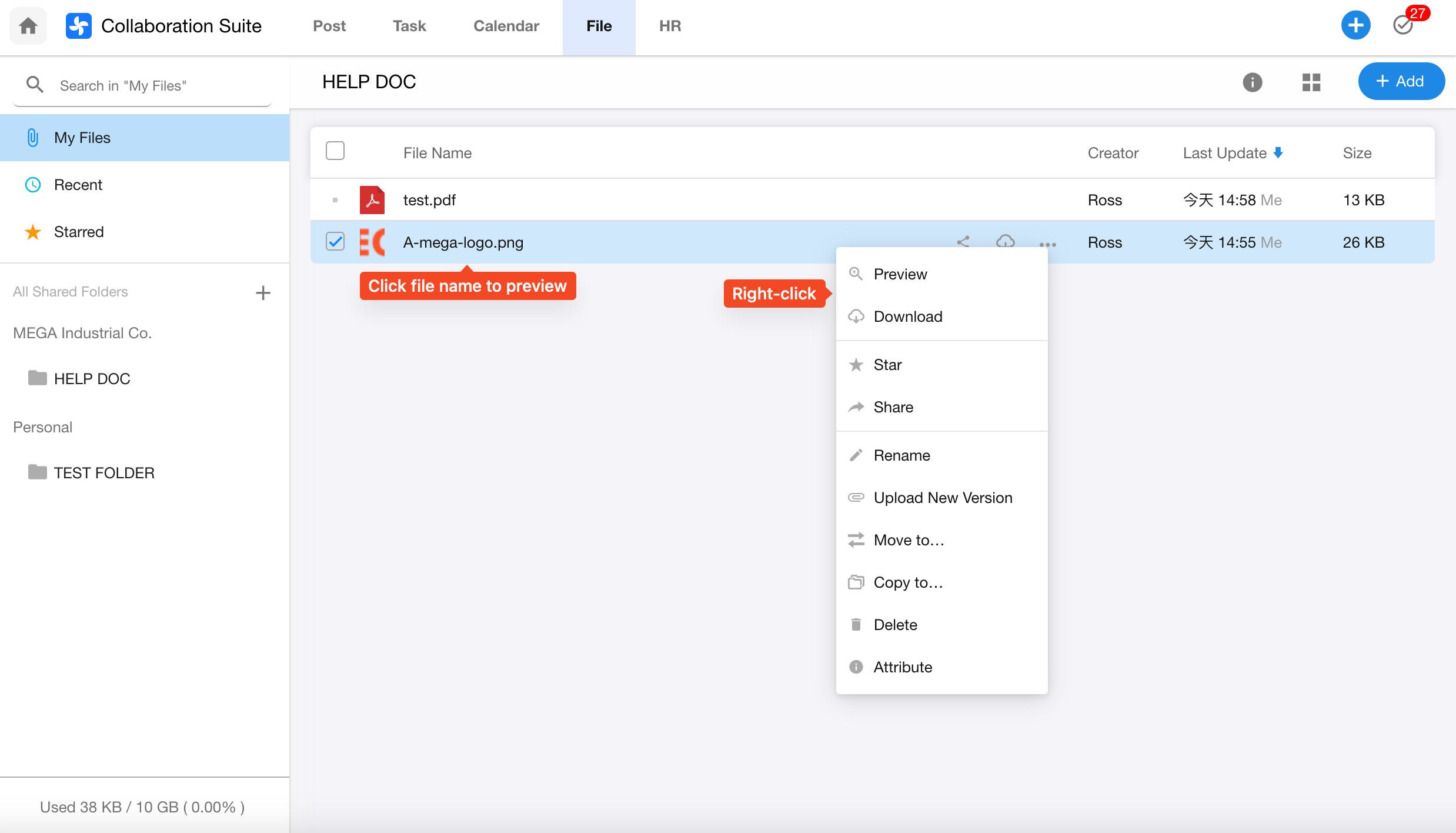The height and width of the screenshot is (833, 1456).
Task: Click the folder info icon
Action: pos(1252,82)
